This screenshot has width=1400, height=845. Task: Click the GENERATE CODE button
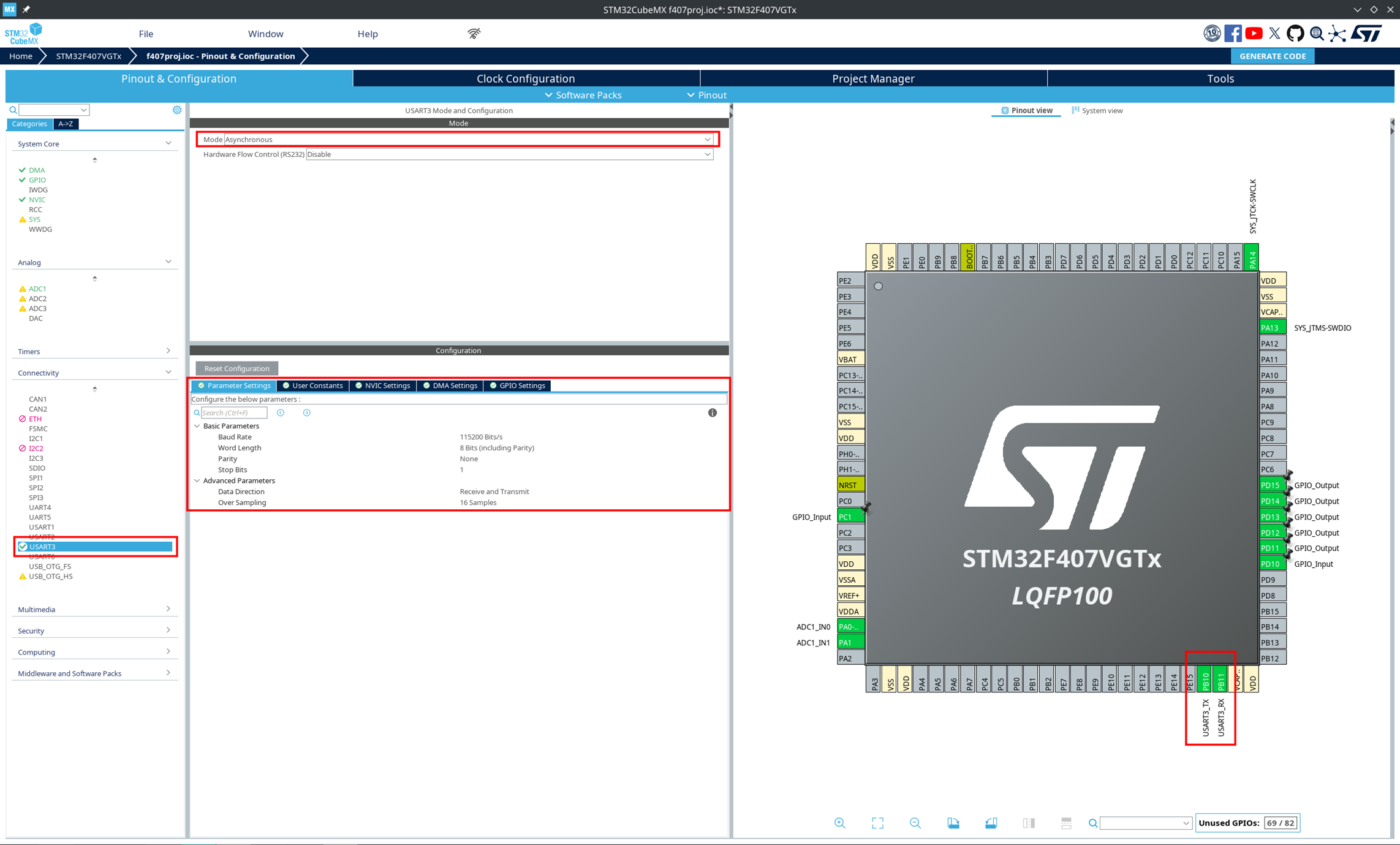[1273, 56]
